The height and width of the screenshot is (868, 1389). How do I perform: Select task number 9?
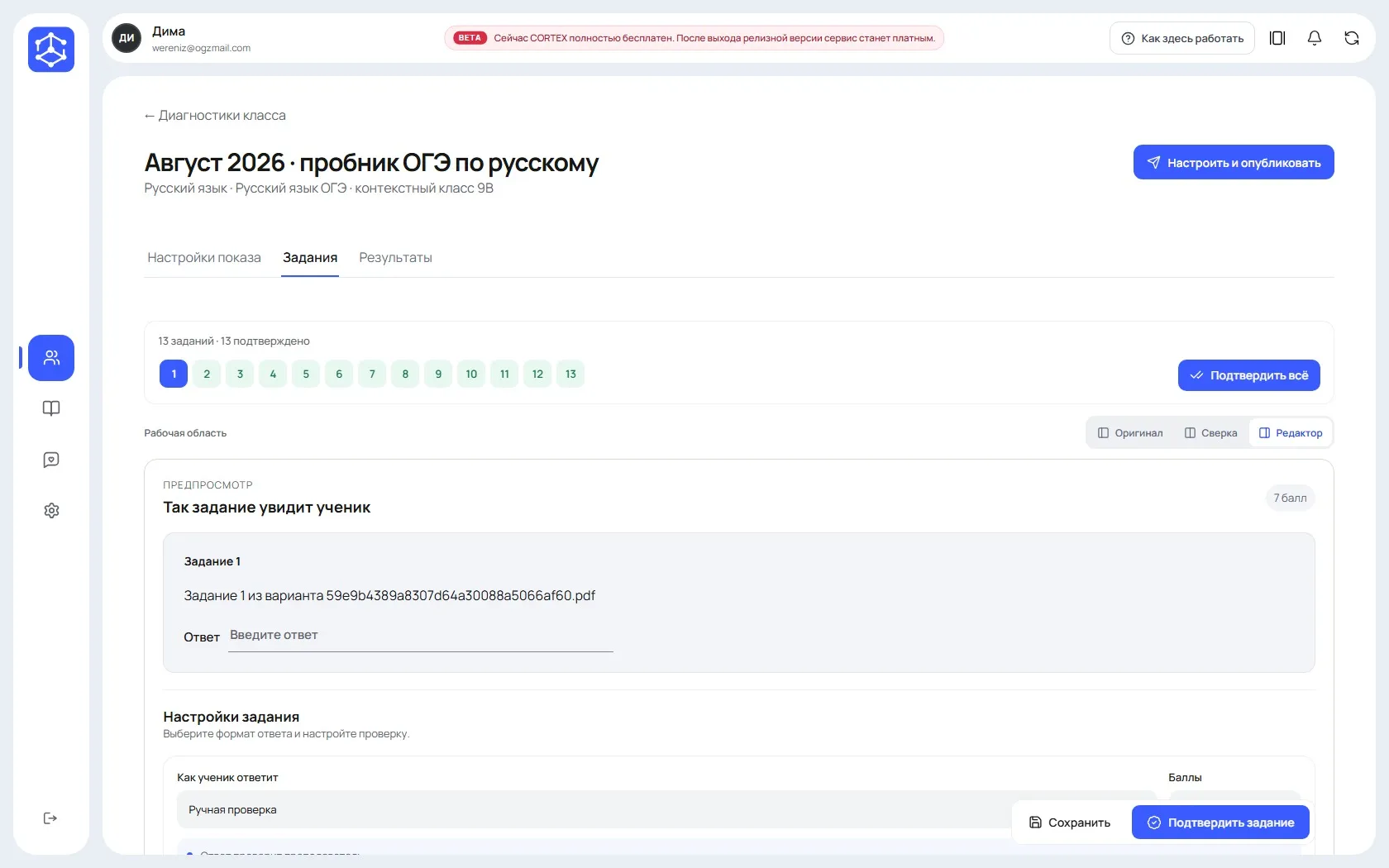pos(438,374)
